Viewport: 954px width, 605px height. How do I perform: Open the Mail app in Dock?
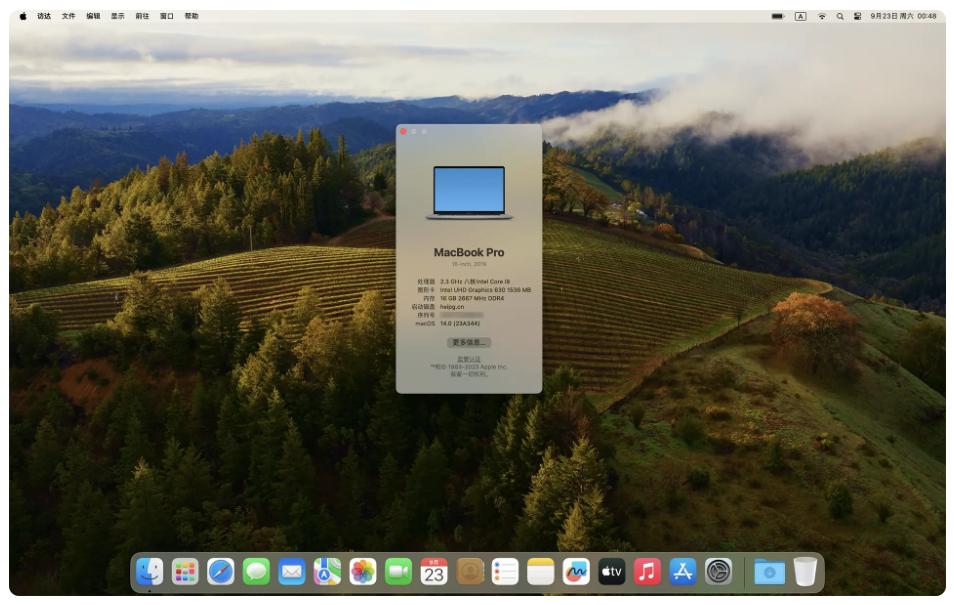[x=291, y=572]
